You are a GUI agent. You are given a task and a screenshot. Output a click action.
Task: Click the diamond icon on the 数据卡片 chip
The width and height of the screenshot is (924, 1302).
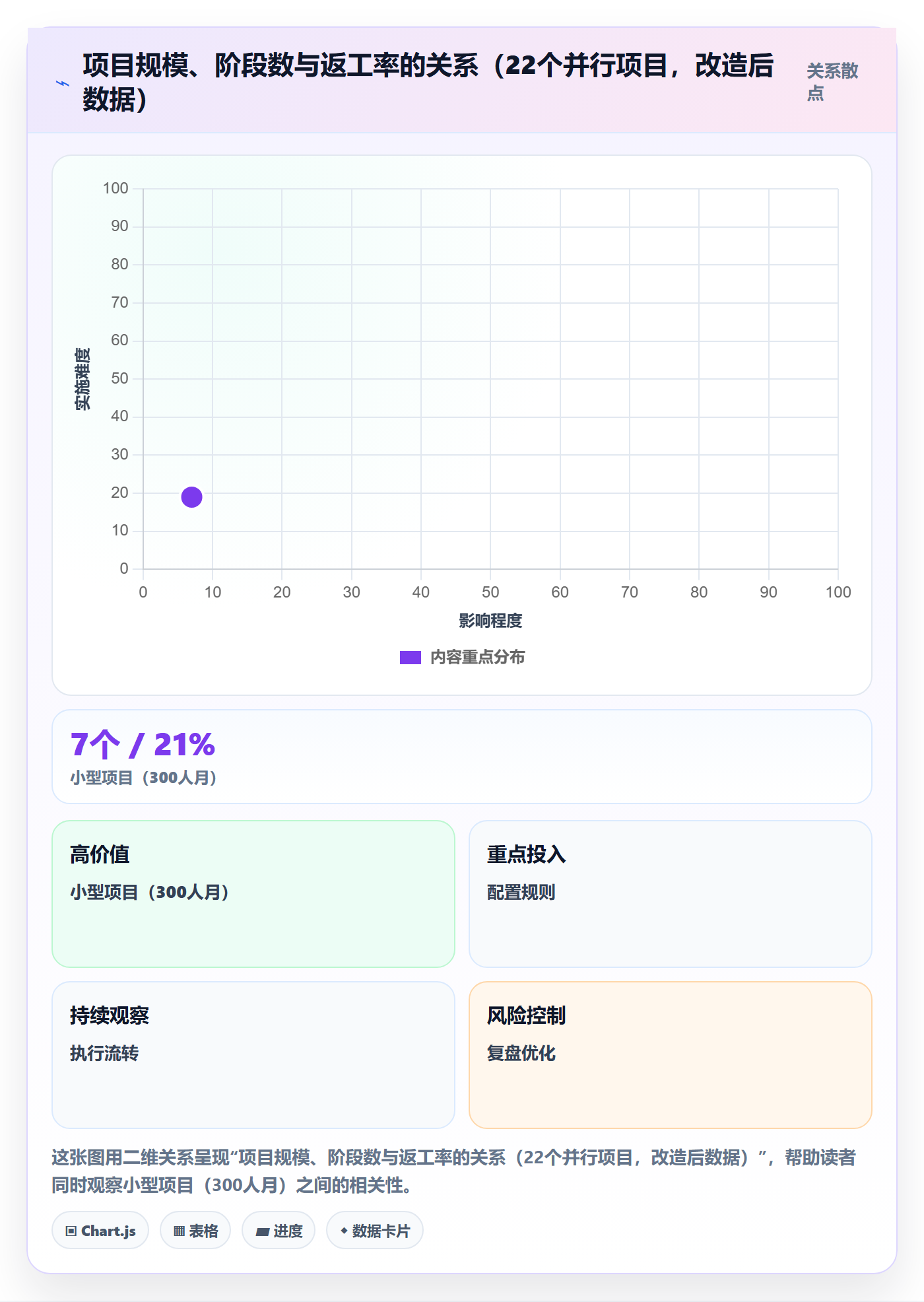[344, 1231]
